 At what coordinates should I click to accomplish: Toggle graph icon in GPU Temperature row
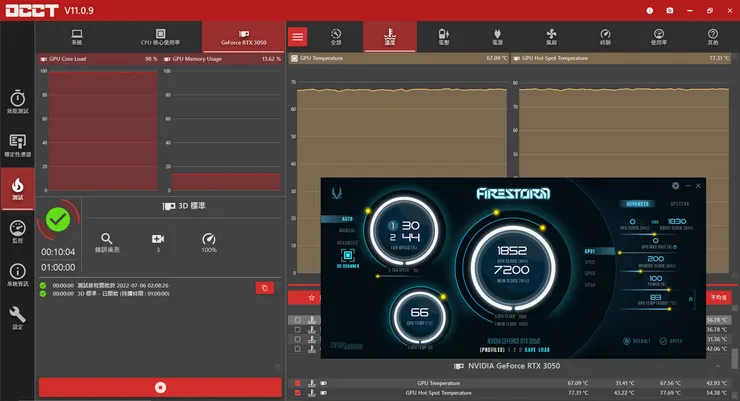coord(311,383)
